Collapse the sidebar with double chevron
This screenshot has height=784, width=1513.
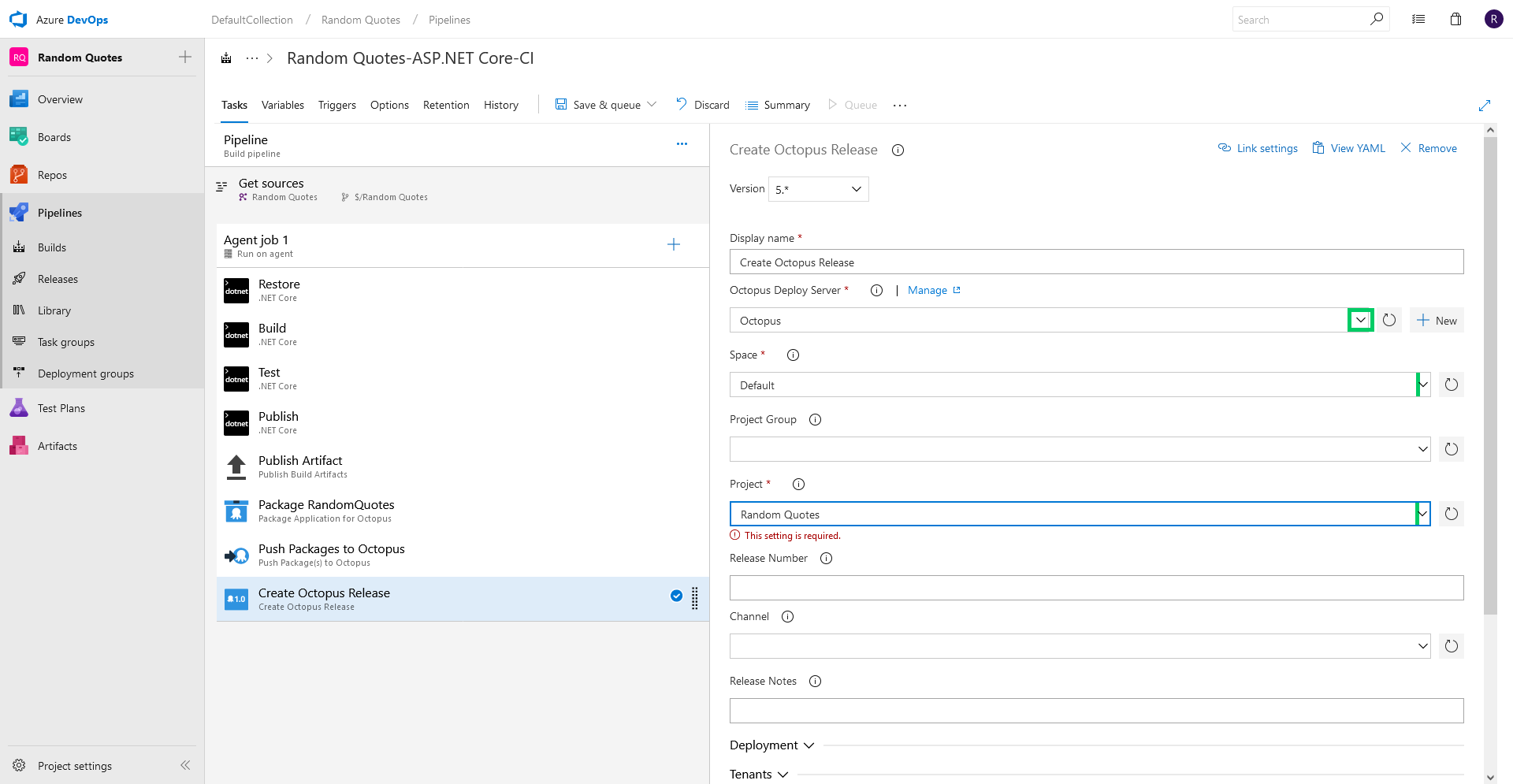(x=185, y=765)
